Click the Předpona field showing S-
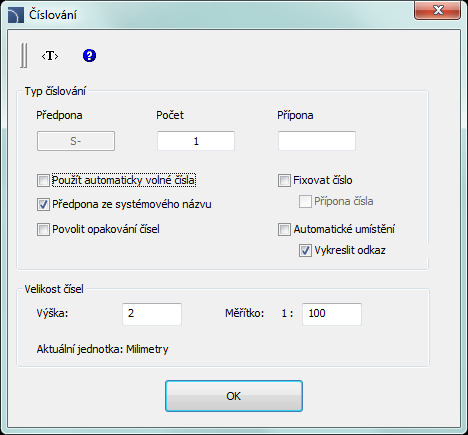This screenshot has height=435, width=468. pyautogui.click(x=76, y=141)
